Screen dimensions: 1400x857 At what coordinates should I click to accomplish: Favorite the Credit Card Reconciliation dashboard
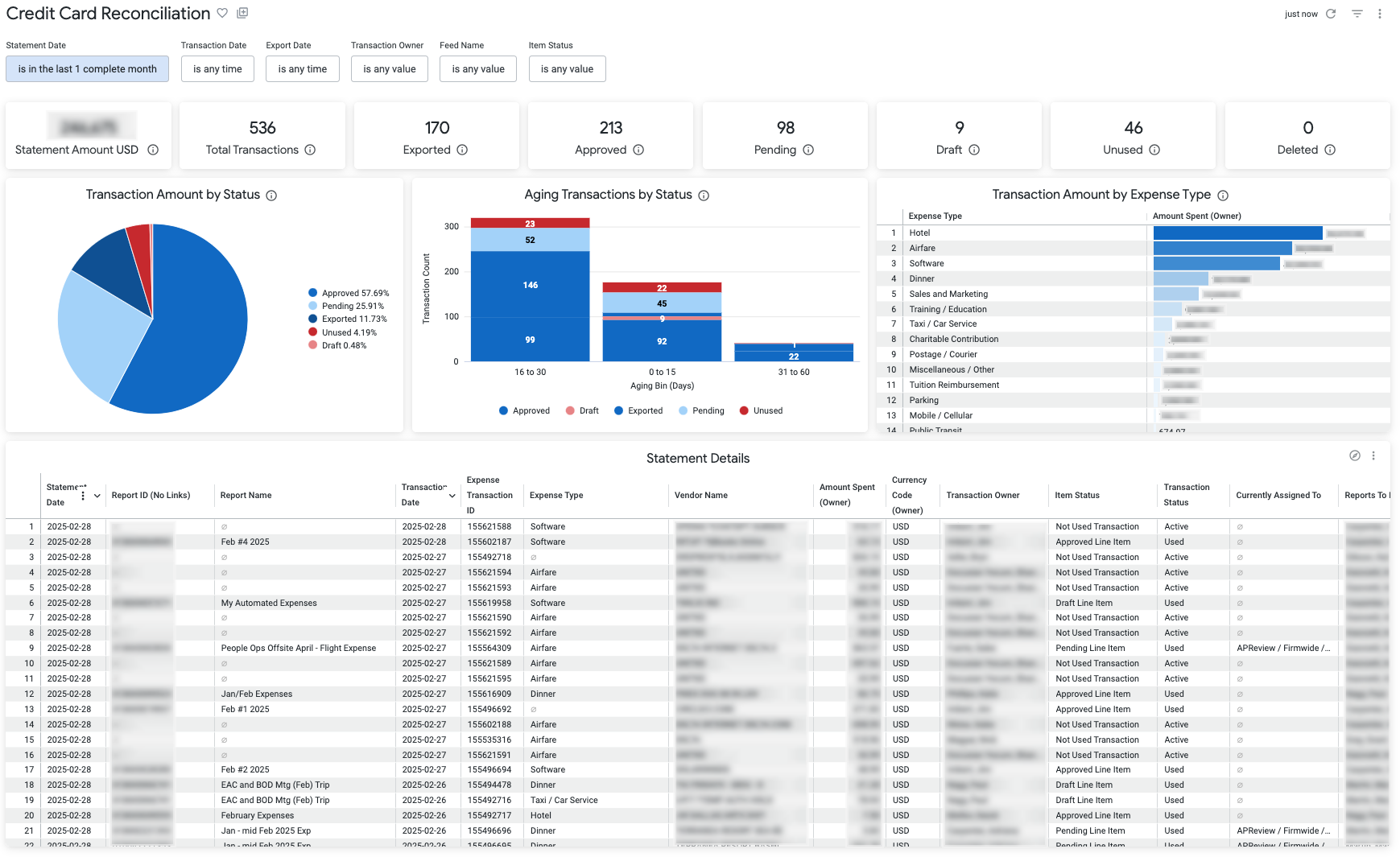coord(222,13)
